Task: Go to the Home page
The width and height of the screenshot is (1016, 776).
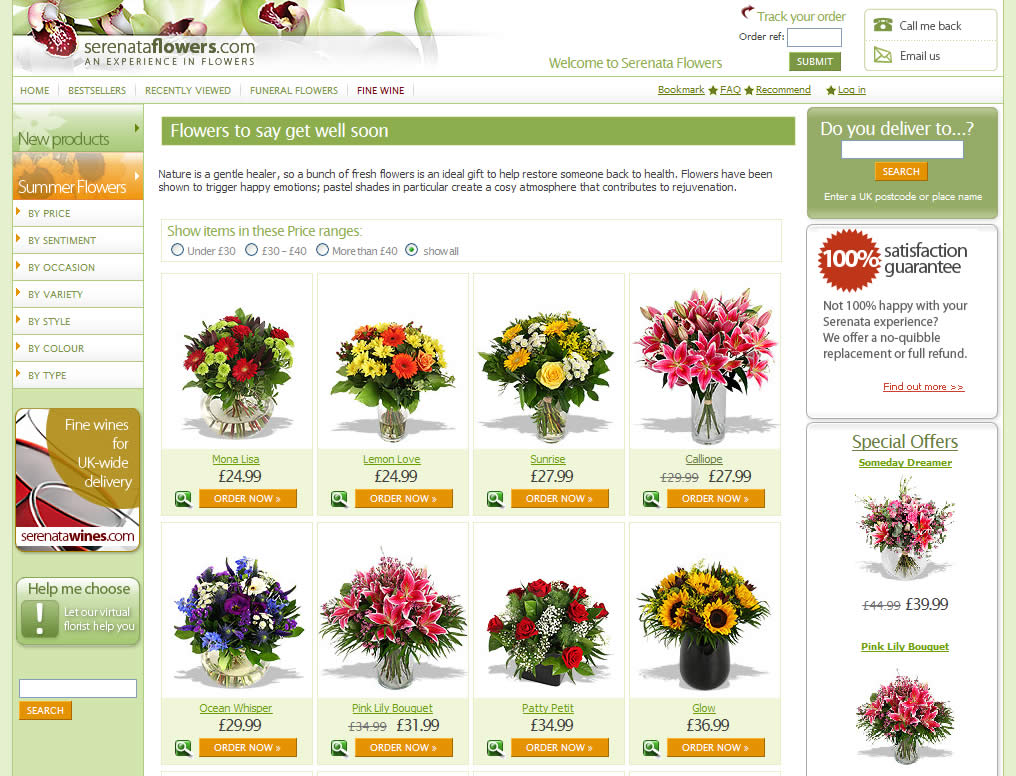Action: pos(35,91)
